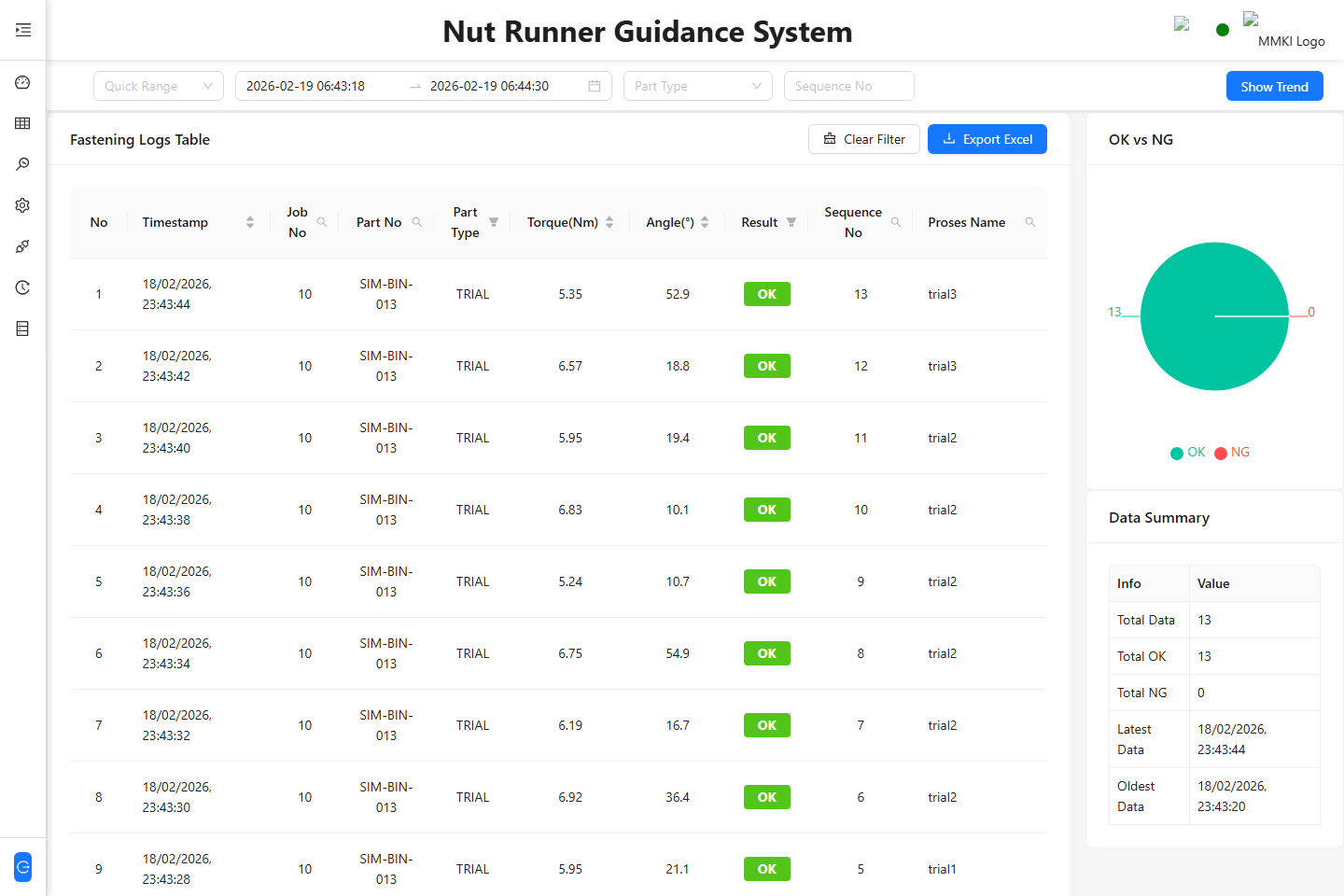Click angle value 54.9
This screenshot has width=1344, height=896.
pyautogui.click(x=678, y=653)
